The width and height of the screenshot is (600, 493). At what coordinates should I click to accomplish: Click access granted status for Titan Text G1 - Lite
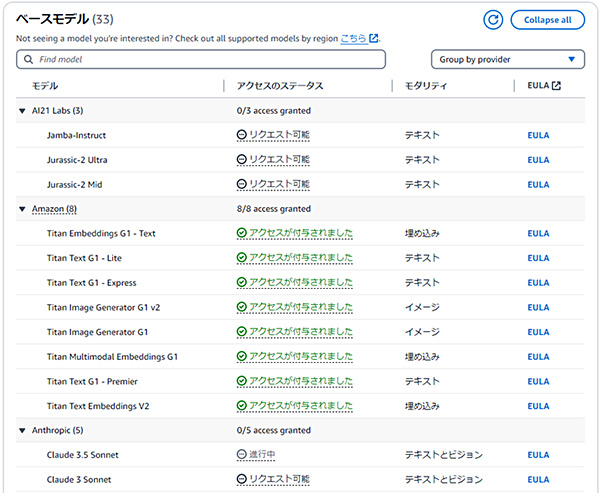coord(295,258)
